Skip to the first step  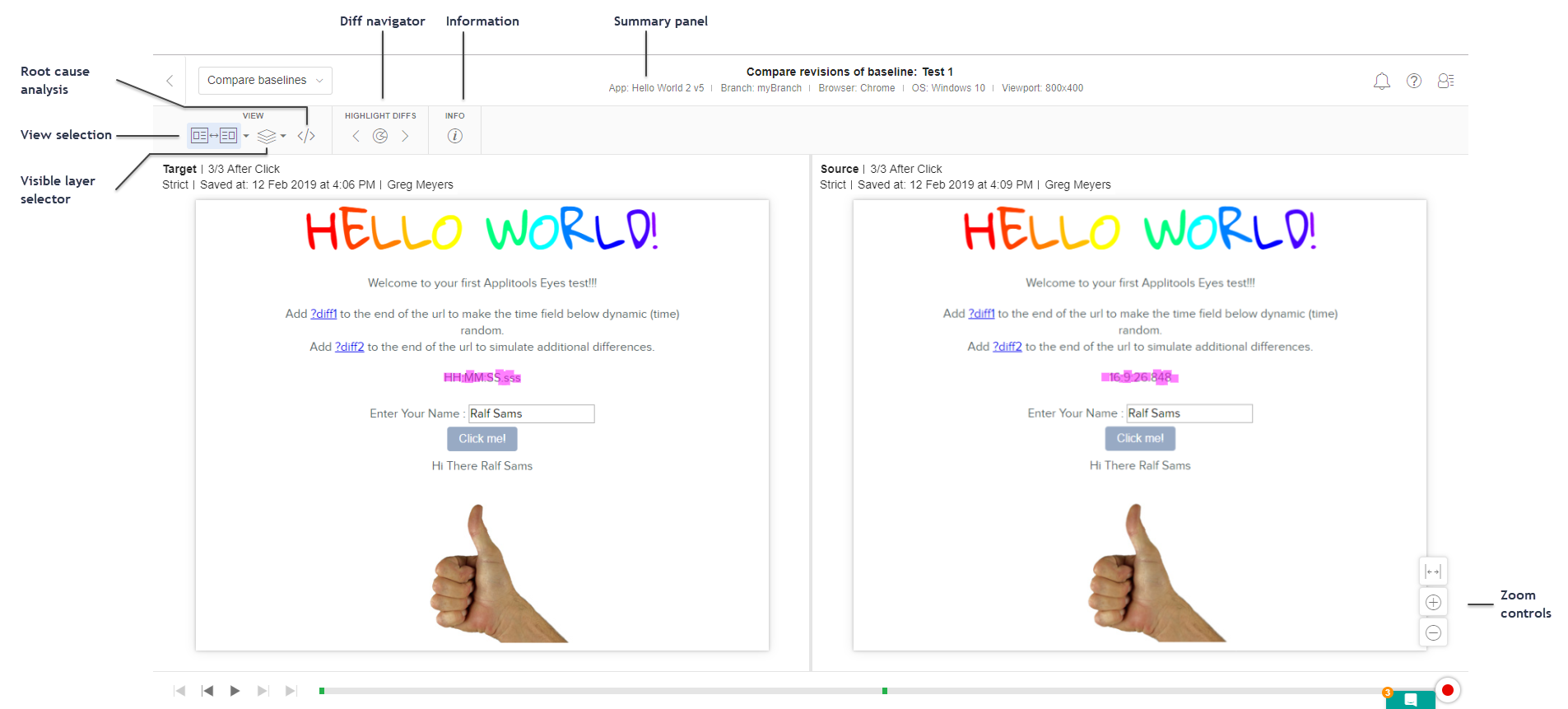click(x=179, y=691)
